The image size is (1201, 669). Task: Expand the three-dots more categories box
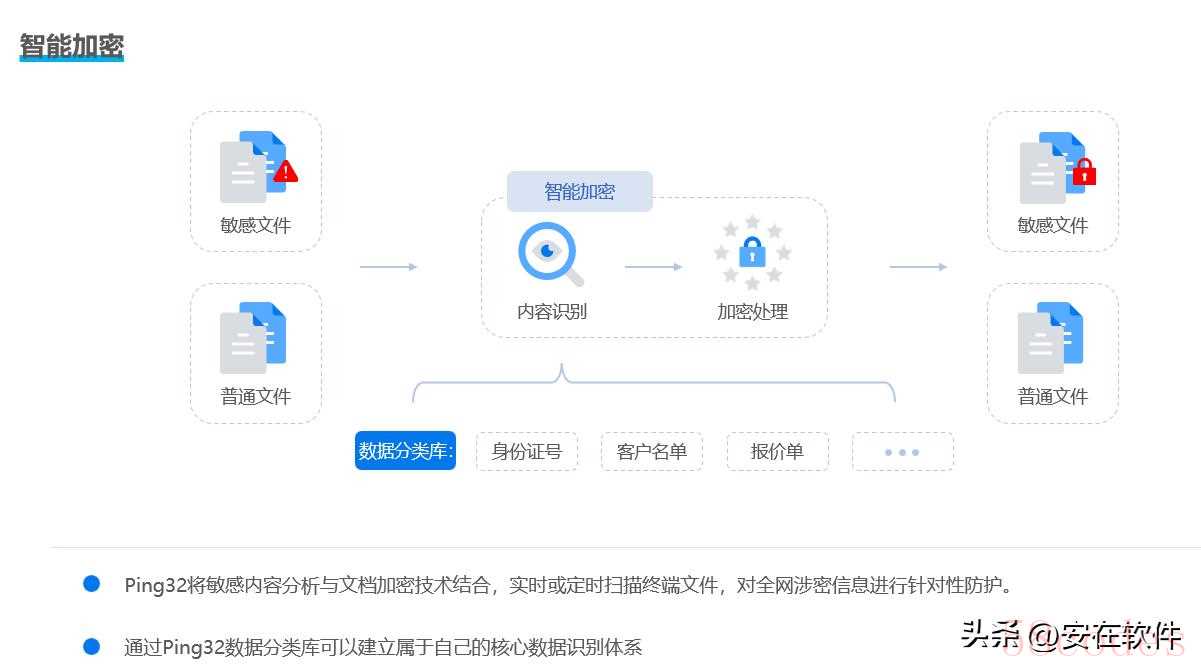902,451
